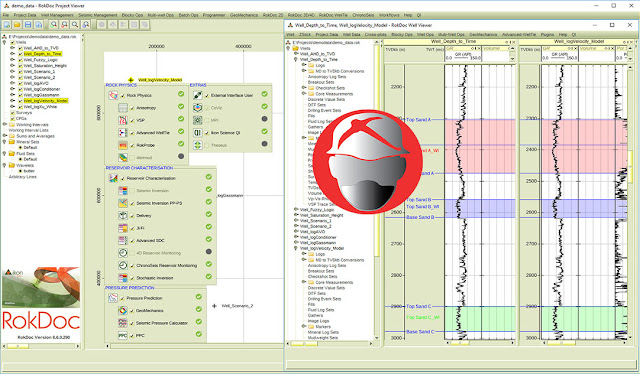Open the Well Management menu

point(57,15)
